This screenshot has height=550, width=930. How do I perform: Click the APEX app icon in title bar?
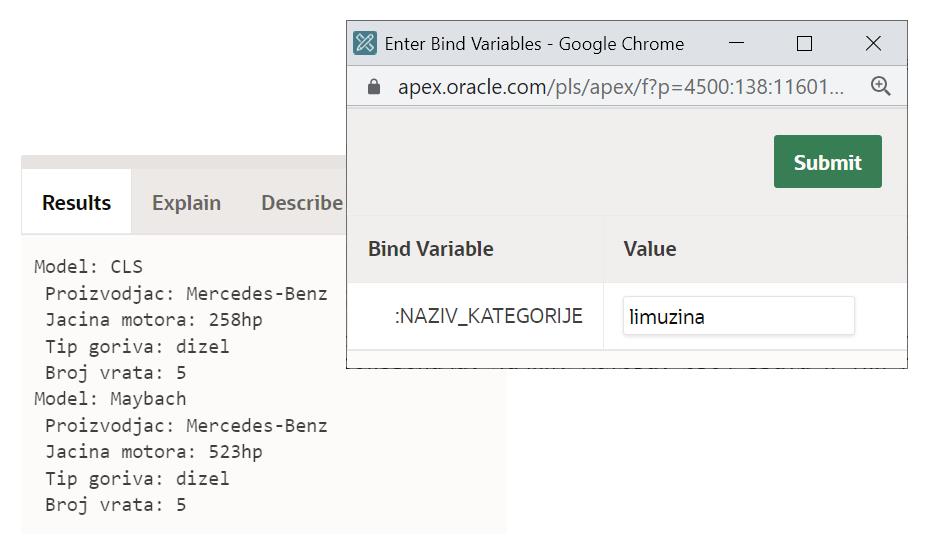point(365,44)
